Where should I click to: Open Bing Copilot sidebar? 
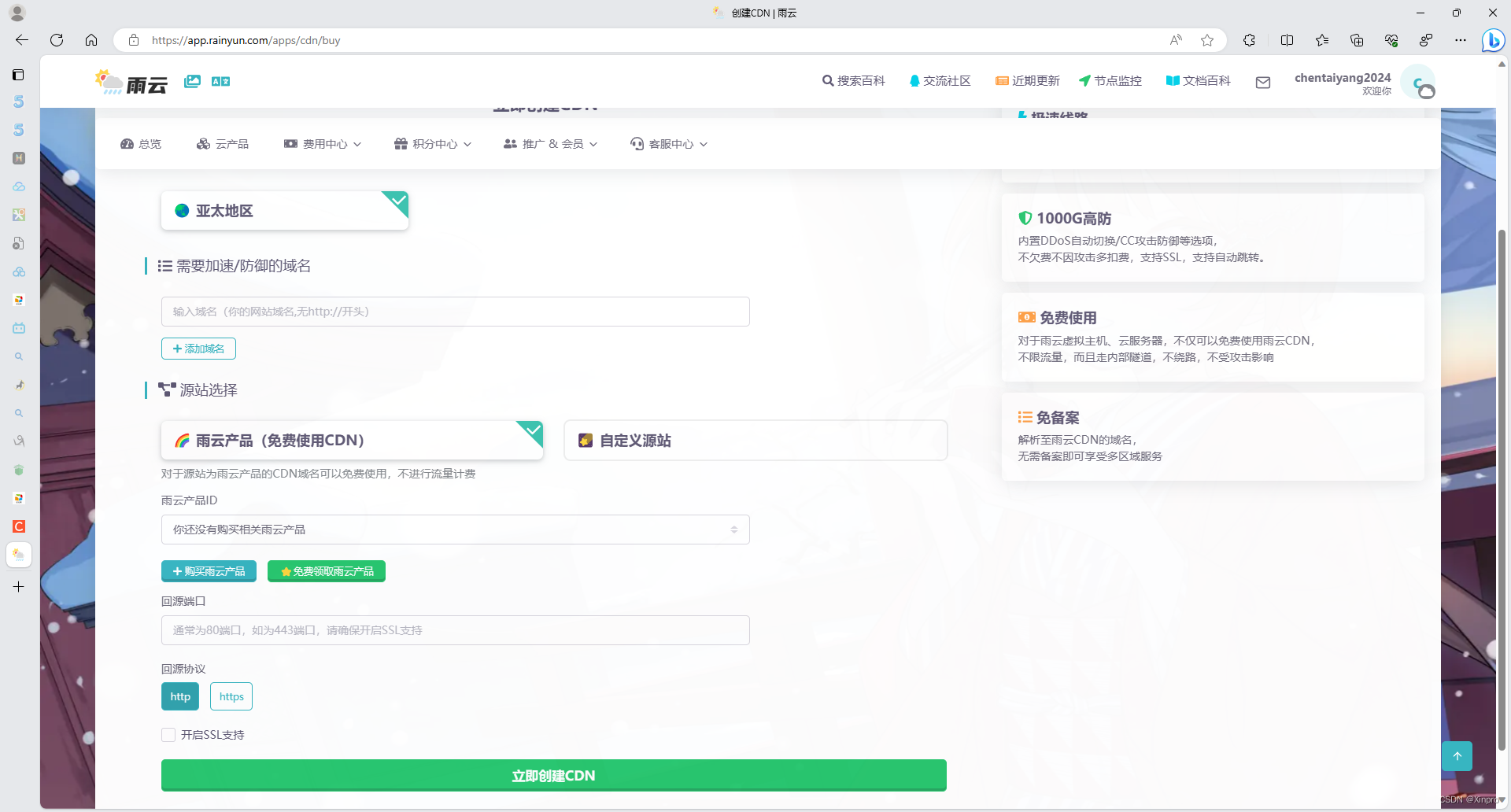pyautogui.click(x=1493, y=40)
